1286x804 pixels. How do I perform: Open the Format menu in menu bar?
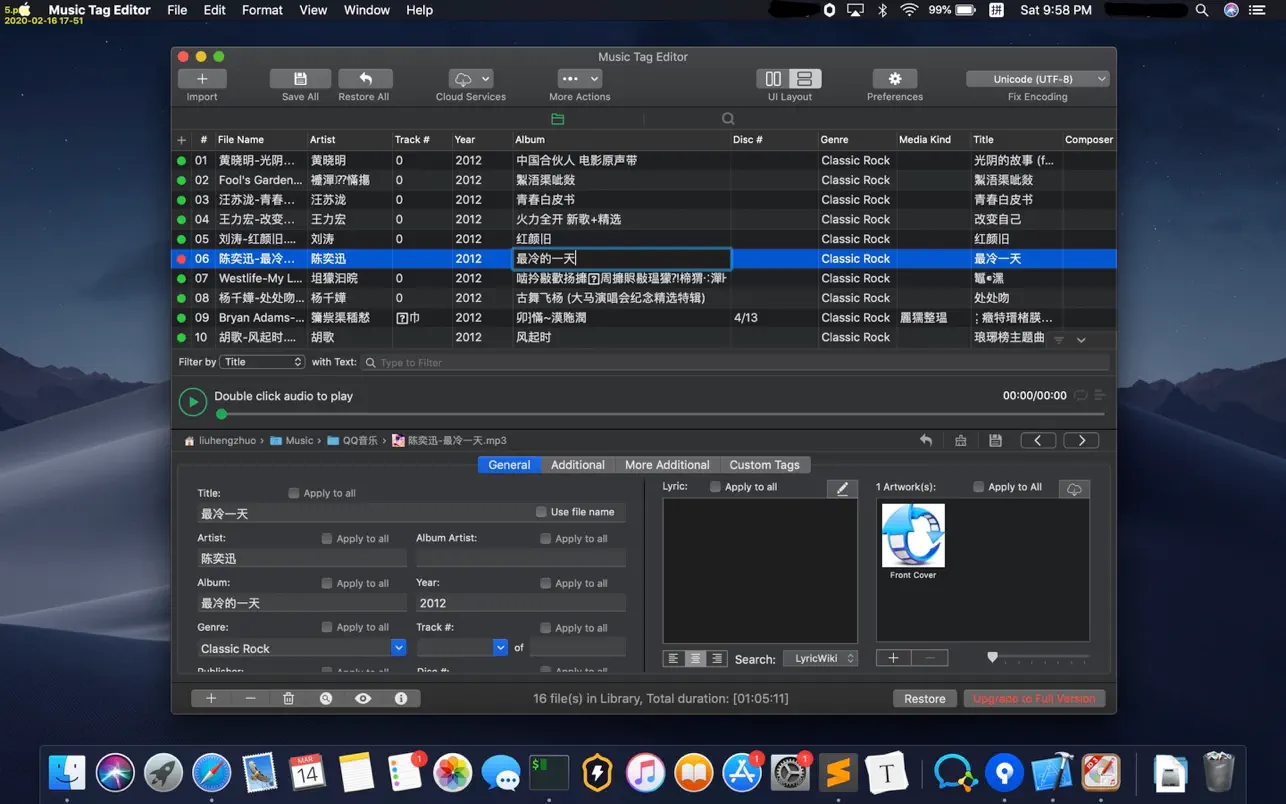[x=262, y=10]
